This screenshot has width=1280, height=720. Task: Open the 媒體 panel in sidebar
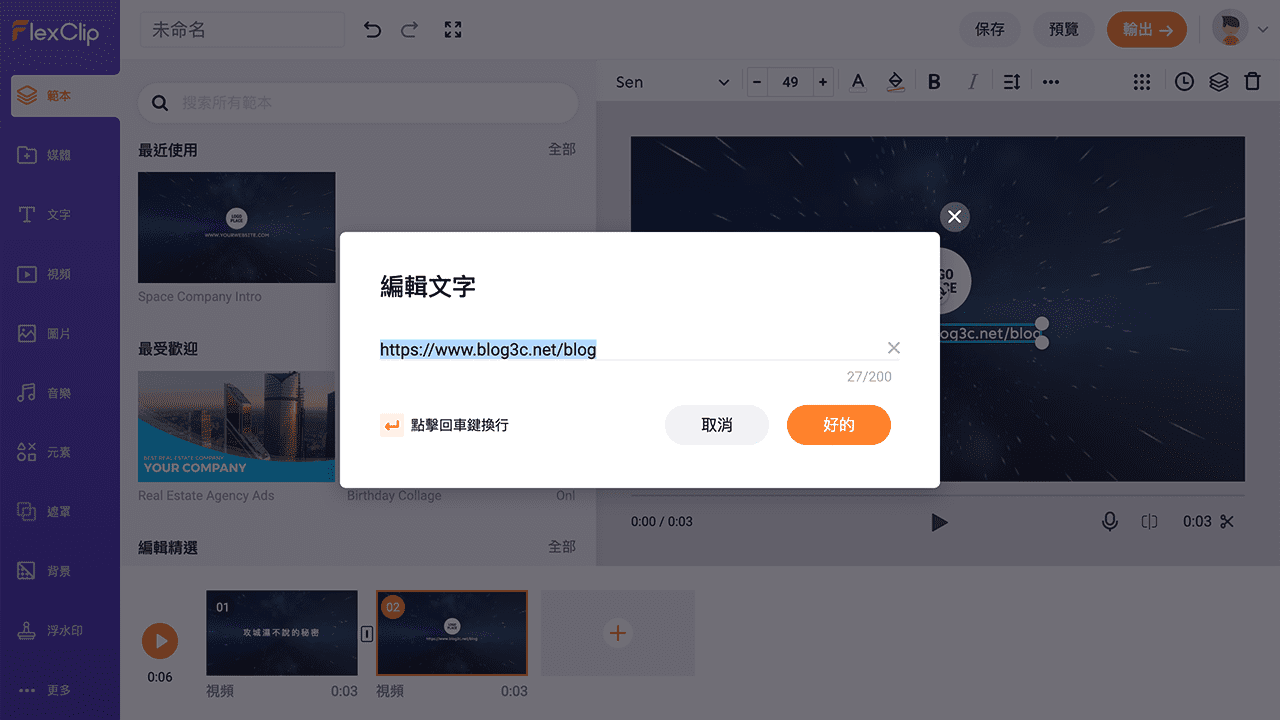pos(62,154)
